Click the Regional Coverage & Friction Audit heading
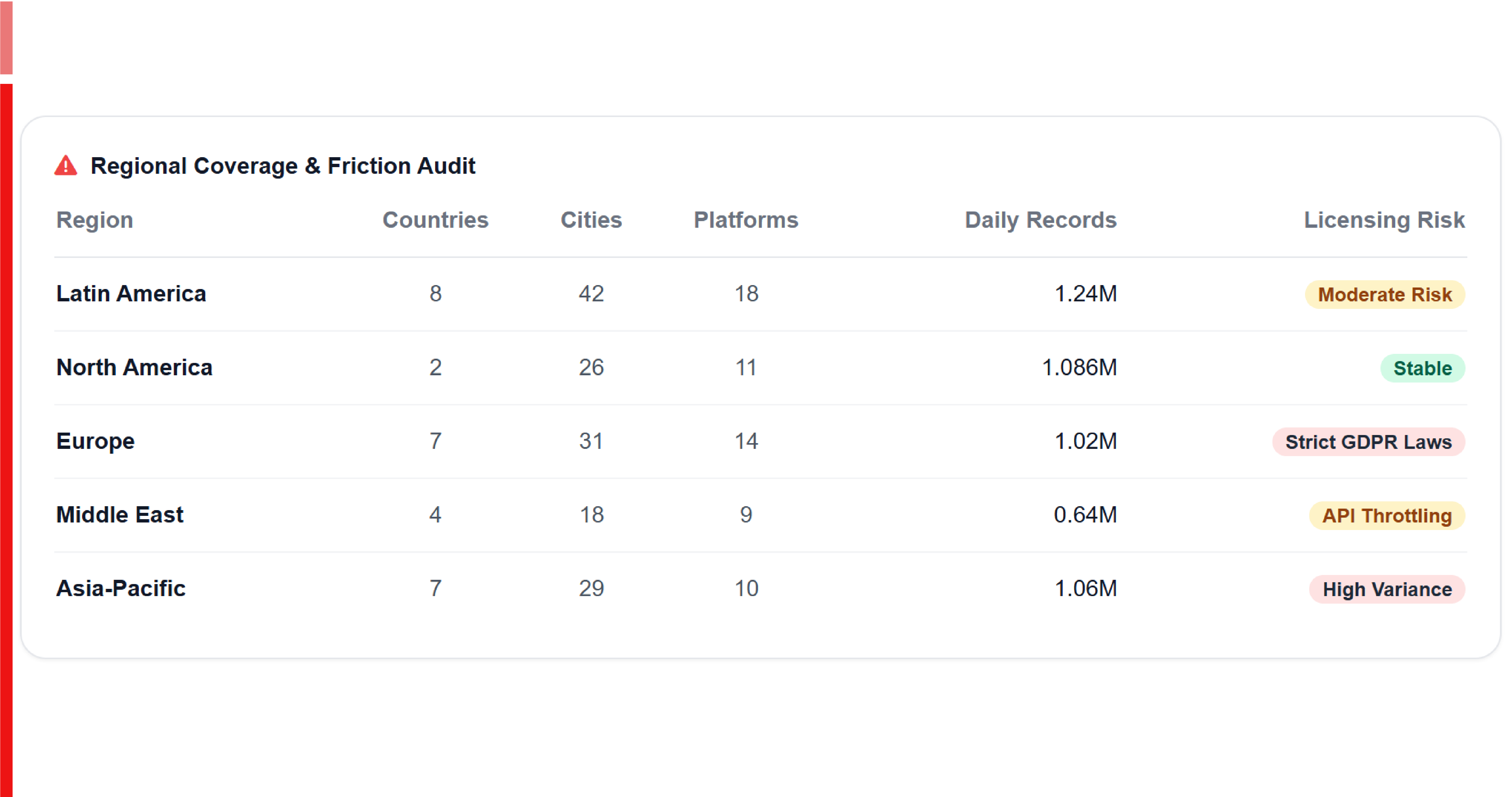 click(282, 166)
